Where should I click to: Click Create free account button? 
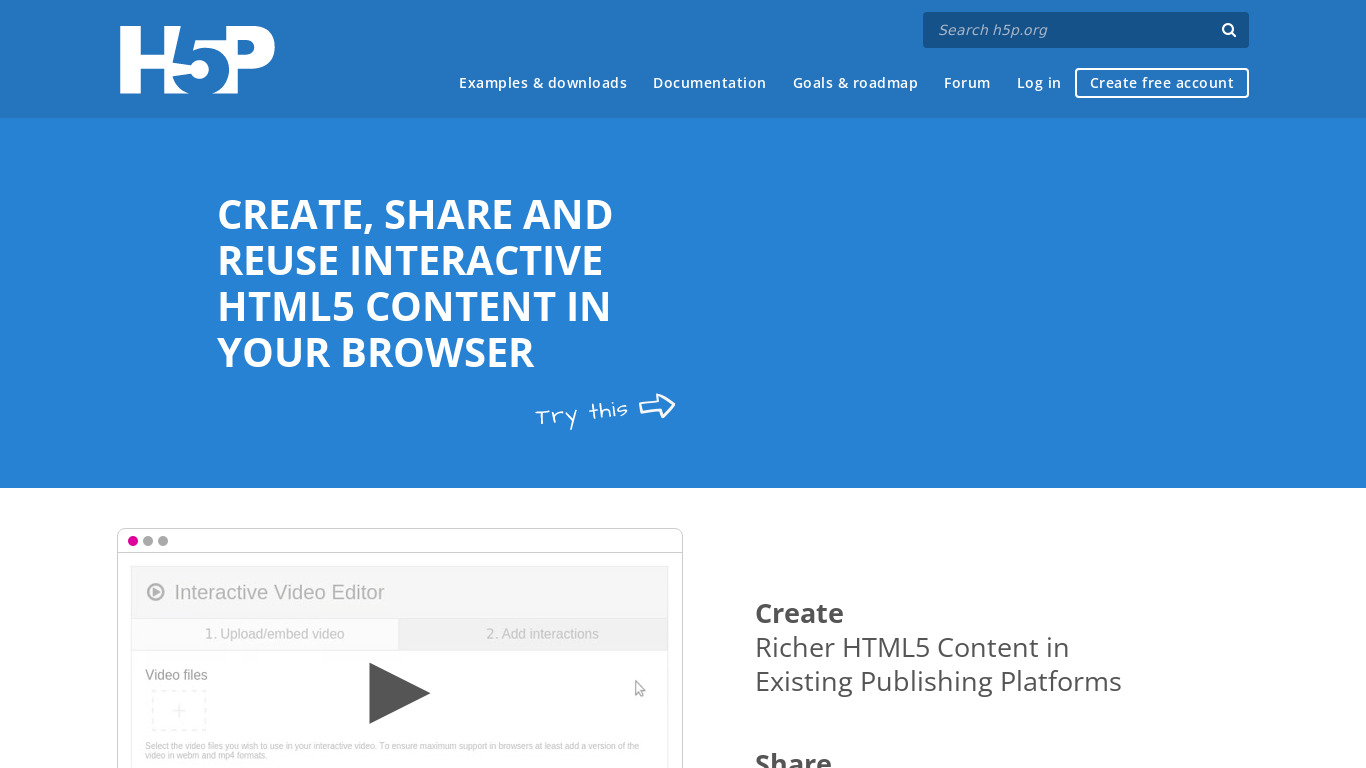1162,83
